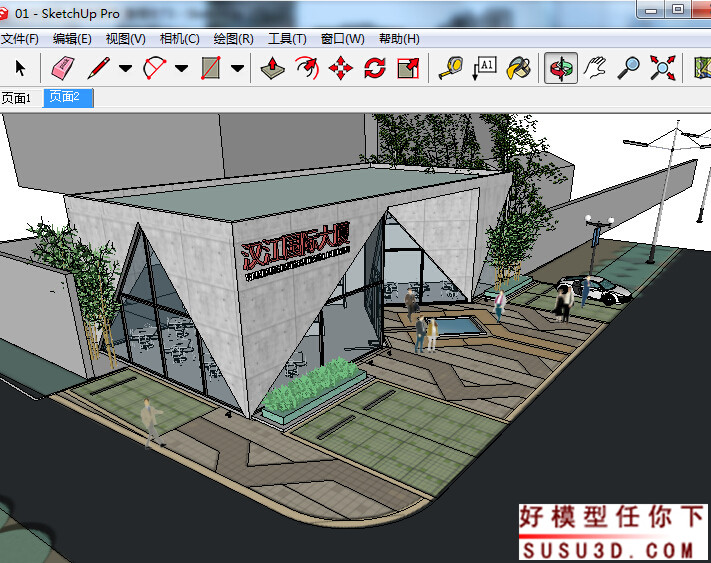Viewport: 711px width, 563px height.
Task: Pick the Rotate tool
Action: (375, 68)
